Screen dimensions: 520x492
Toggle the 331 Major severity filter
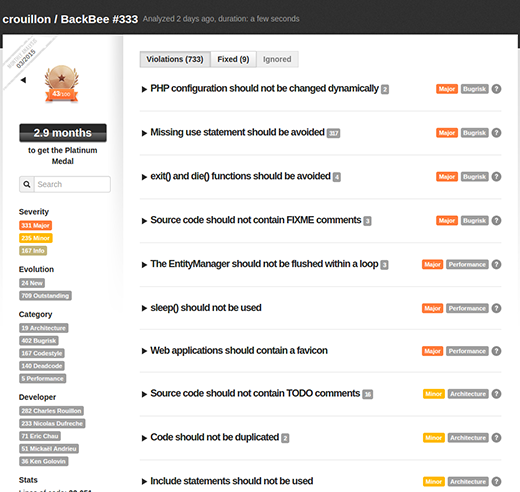coord(35,226)
